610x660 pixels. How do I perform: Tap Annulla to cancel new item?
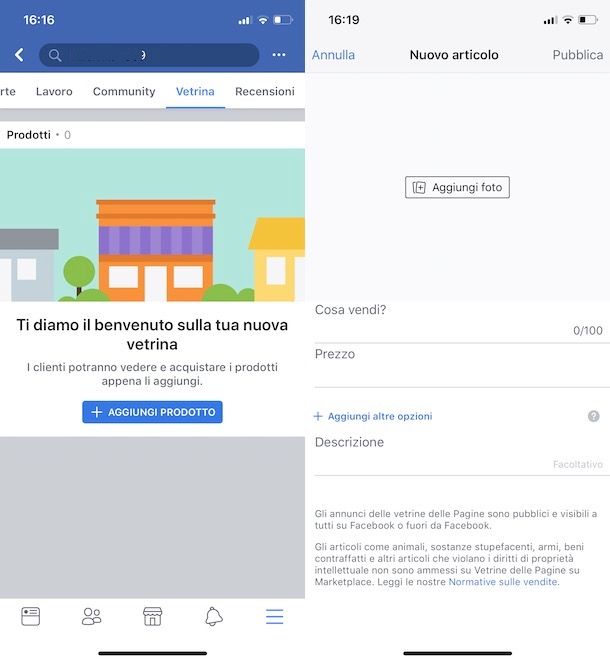click(333, 55)
